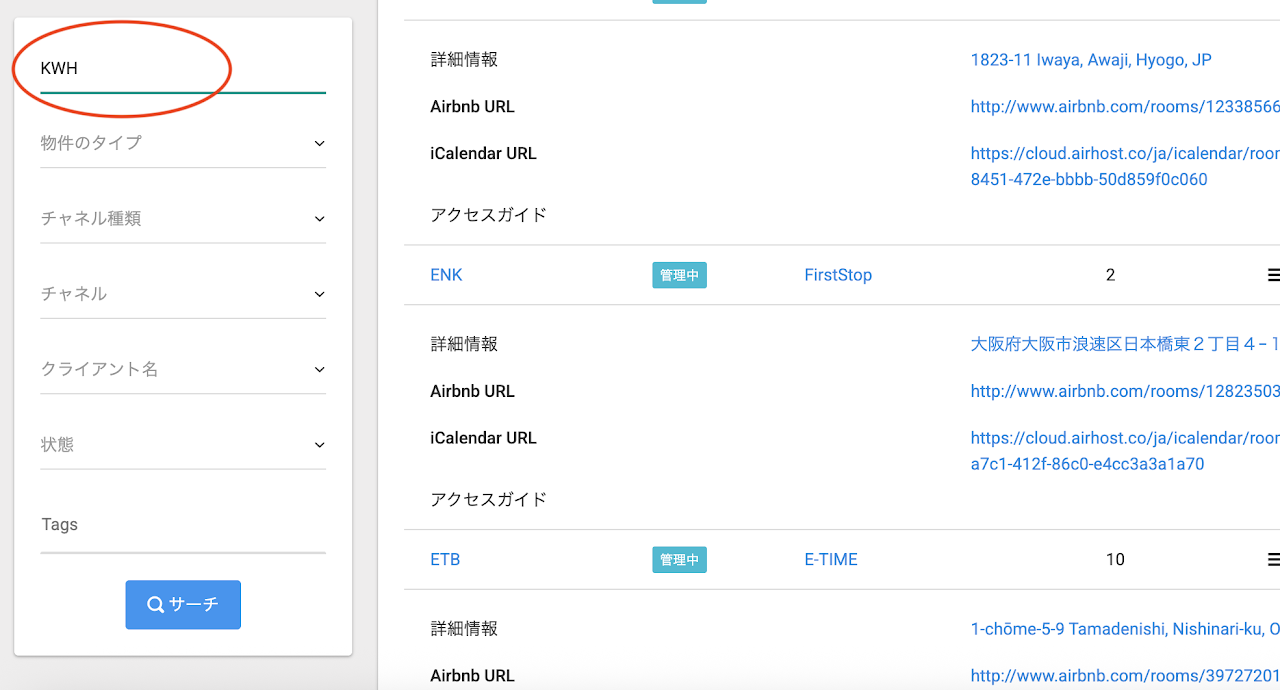Open the ENK listing link
This screenshot has width=1280, height=690.
point(446,275)
